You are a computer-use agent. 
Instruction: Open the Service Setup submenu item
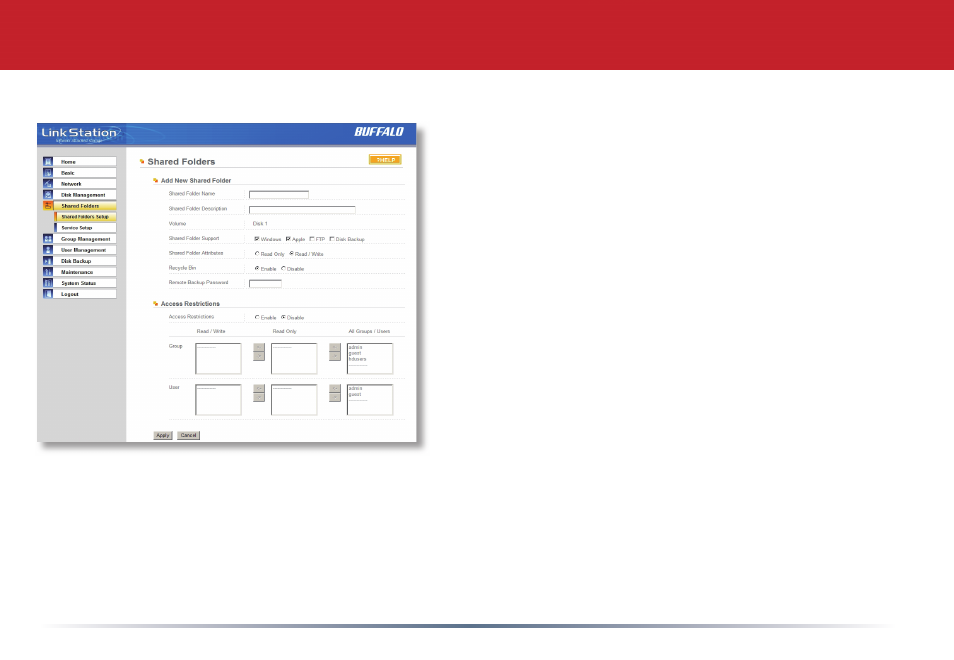(x=85, y=228)
